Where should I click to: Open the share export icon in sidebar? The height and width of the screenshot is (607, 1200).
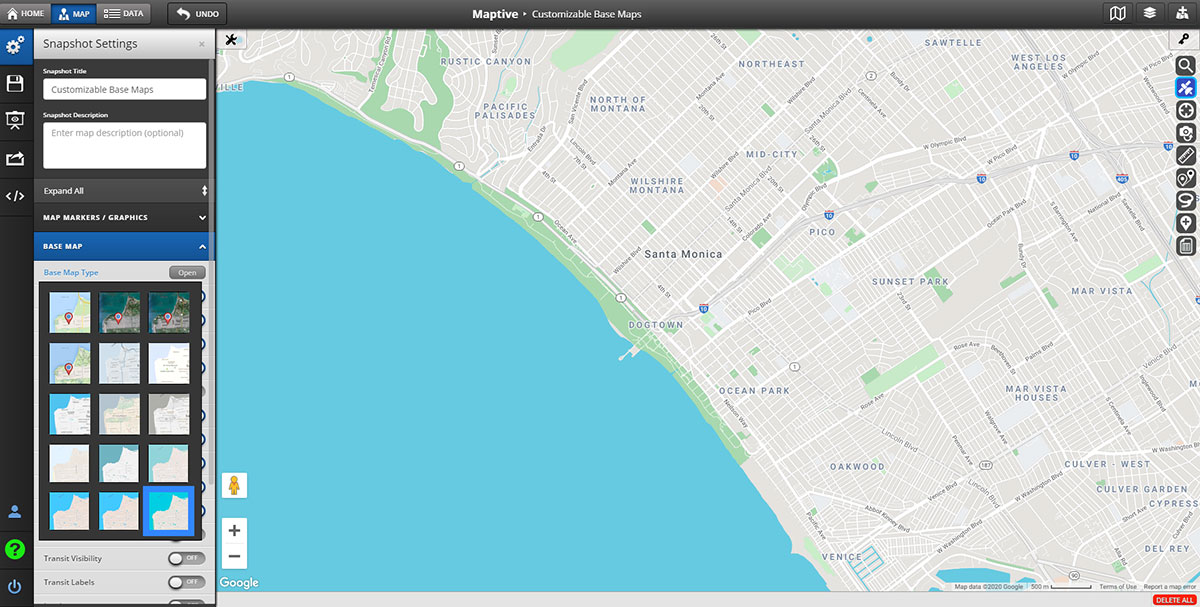point(15,158)
